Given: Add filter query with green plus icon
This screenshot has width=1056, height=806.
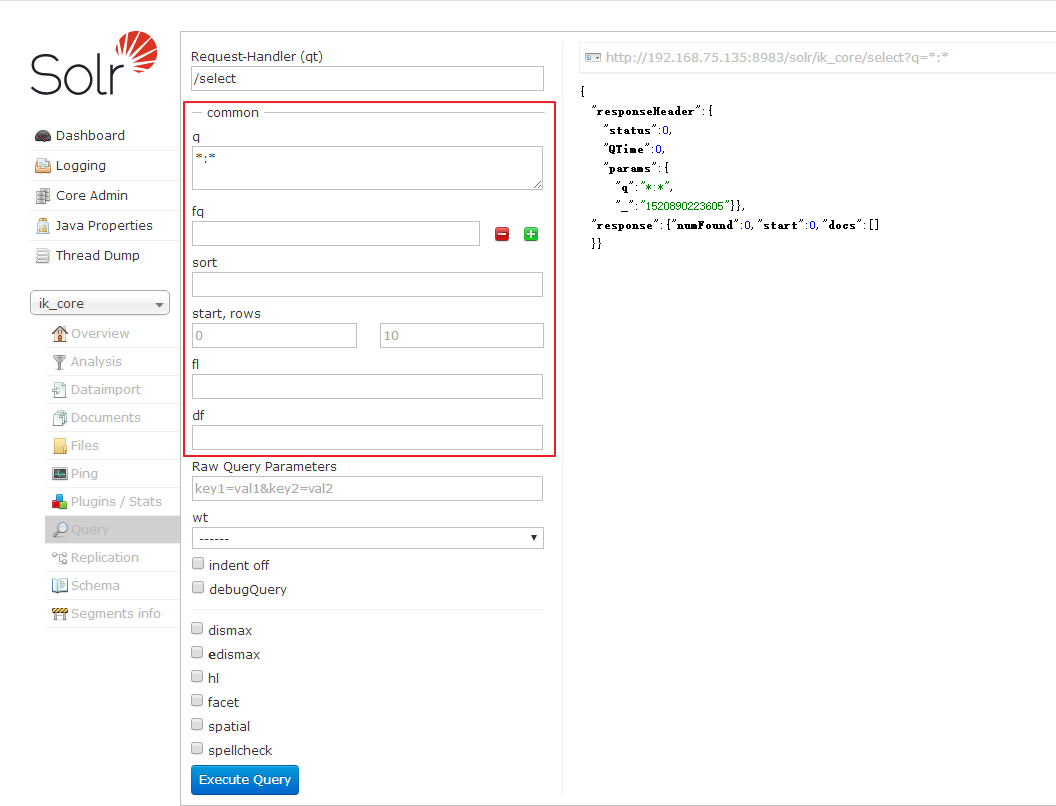Looking at the screenshot, I should (531, 234).
